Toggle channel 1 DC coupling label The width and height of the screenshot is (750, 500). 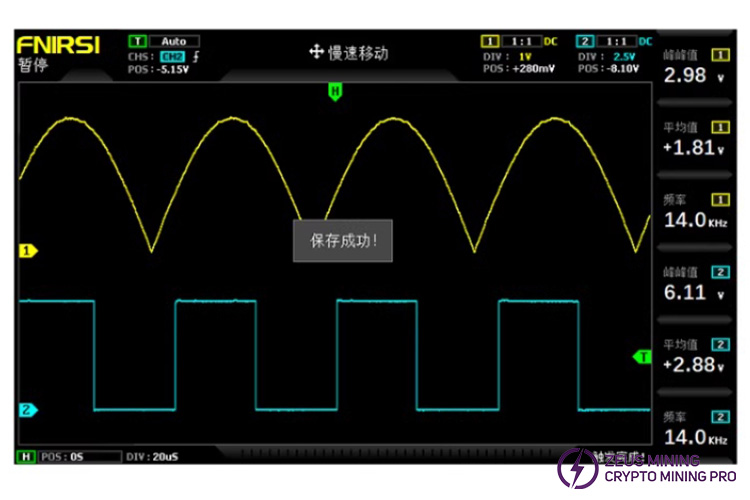pyautogui.click(x=550, y=41)
